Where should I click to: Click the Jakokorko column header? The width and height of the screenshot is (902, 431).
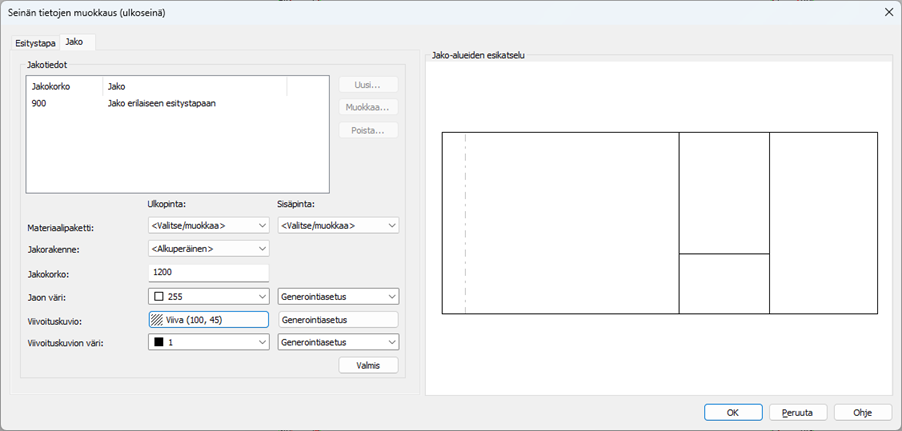click(x=65, y=87)
